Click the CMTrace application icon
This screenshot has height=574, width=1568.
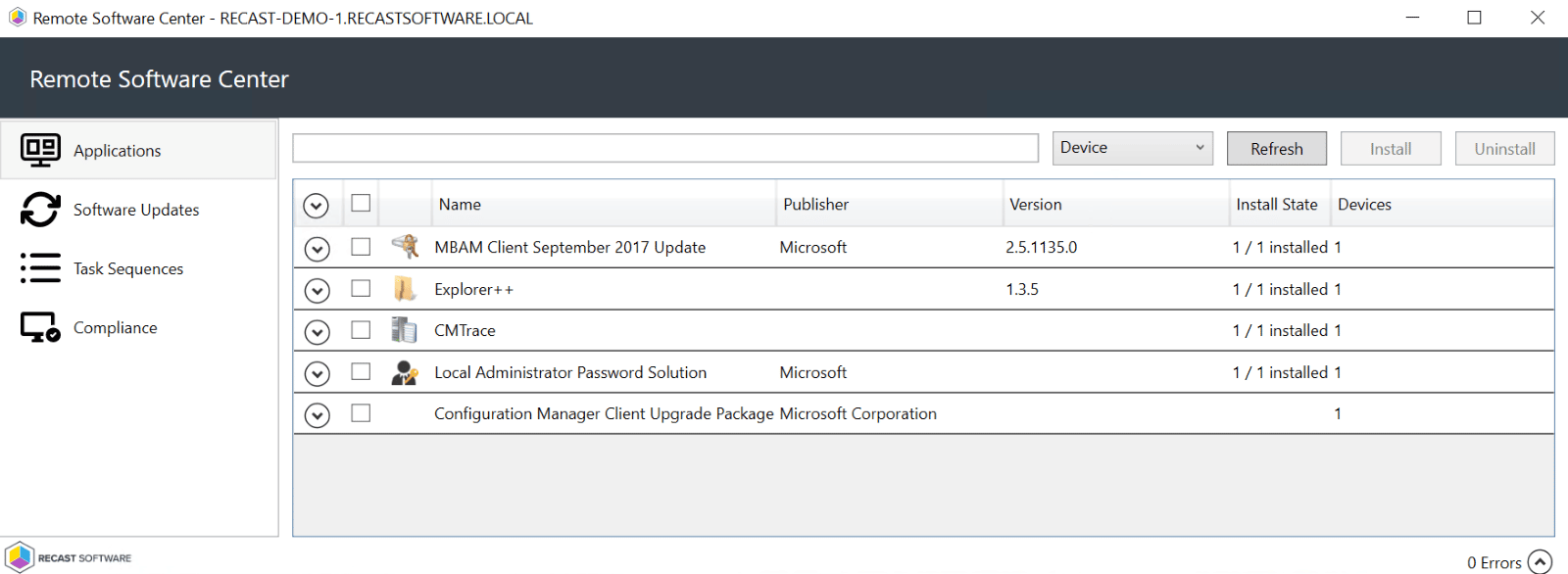405,330
